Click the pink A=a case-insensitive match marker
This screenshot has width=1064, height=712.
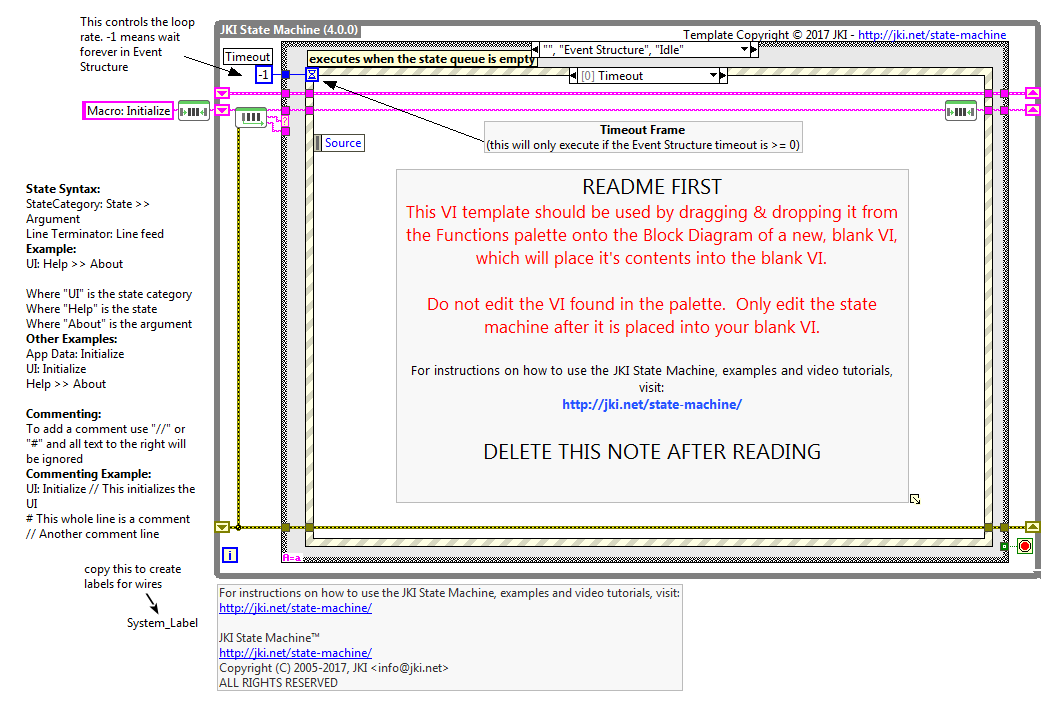pos(292,558)
